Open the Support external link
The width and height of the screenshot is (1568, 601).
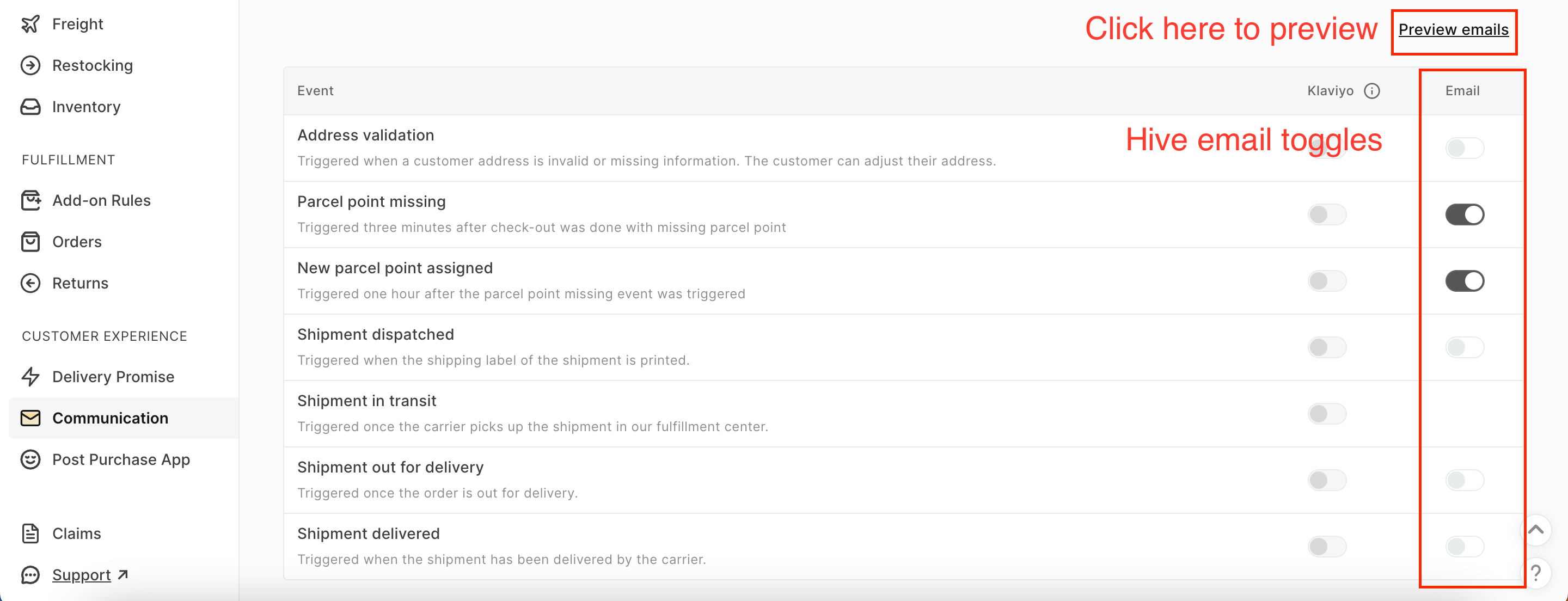pos(82,575)
